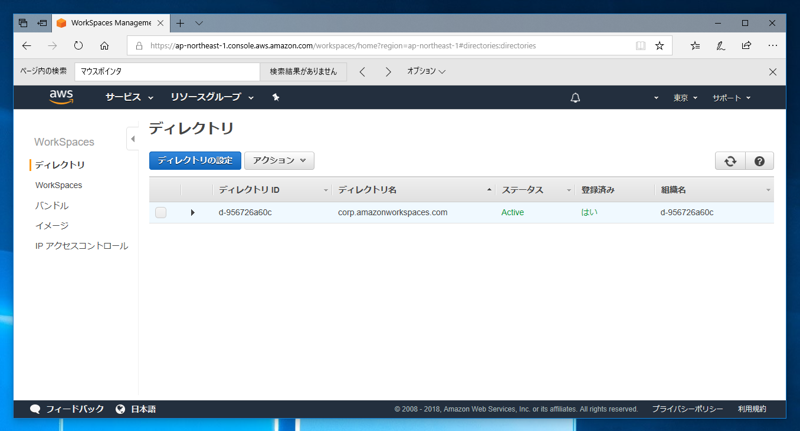Click the はい registered cell
The height and width of the screenshot is (431, 800).
tap(589, 213)
